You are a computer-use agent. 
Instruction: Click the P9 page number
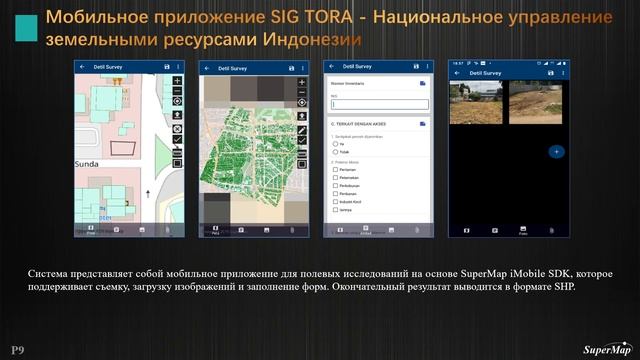(x=18, y=350)
